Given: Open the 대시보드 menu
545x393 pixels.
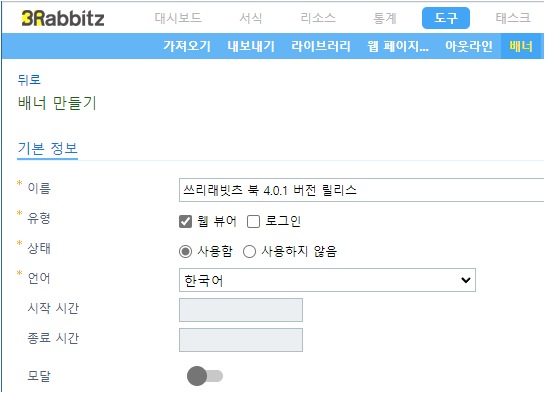Looking at the screenshot, I should 178,18.
